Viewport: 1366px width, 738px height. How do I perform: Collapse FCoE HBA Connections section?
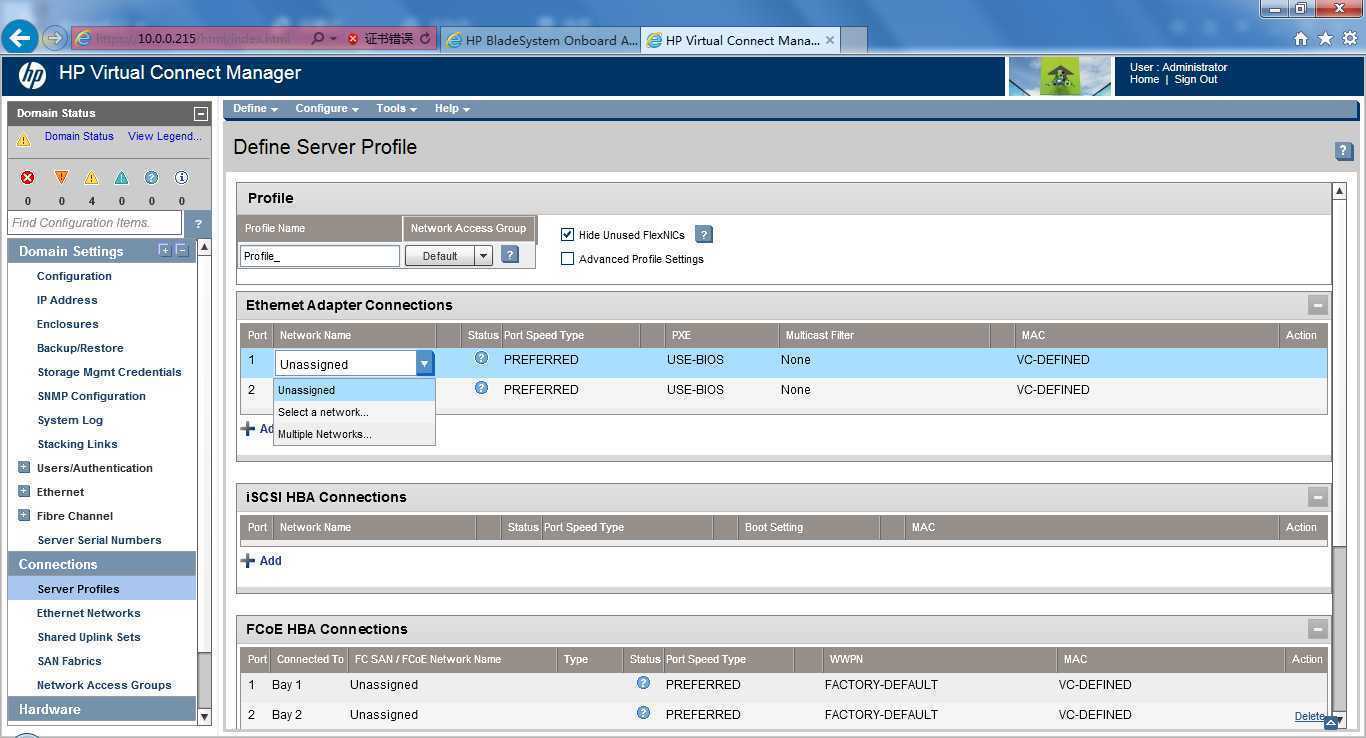click(x=1318, y=629)
